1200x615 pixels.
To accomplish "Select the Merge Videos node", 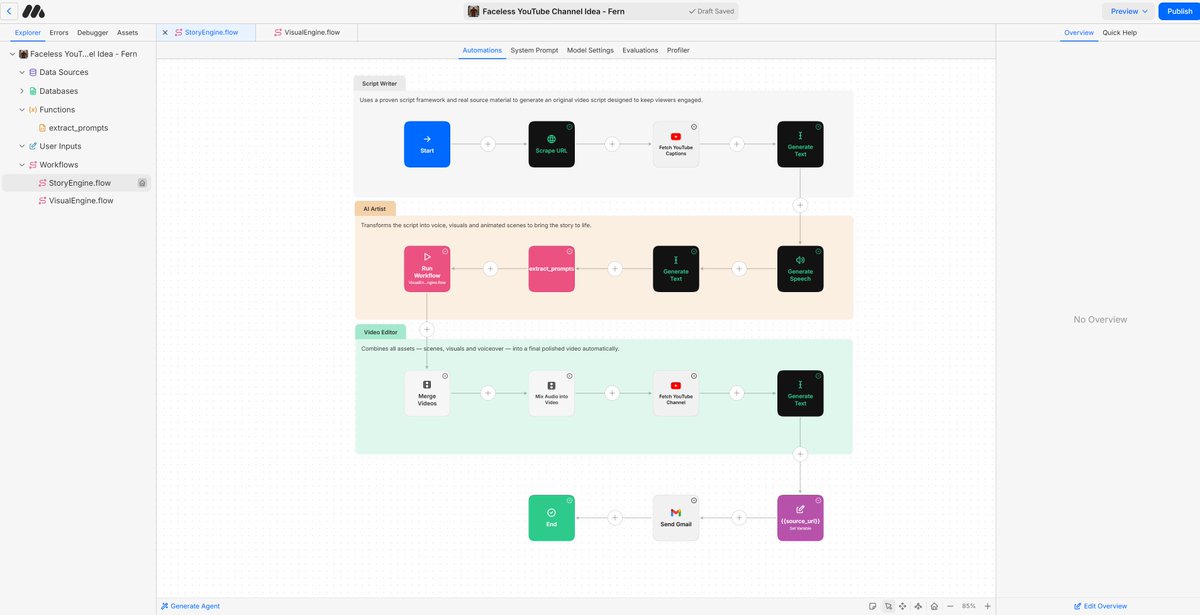I will [x=427, y=393].
